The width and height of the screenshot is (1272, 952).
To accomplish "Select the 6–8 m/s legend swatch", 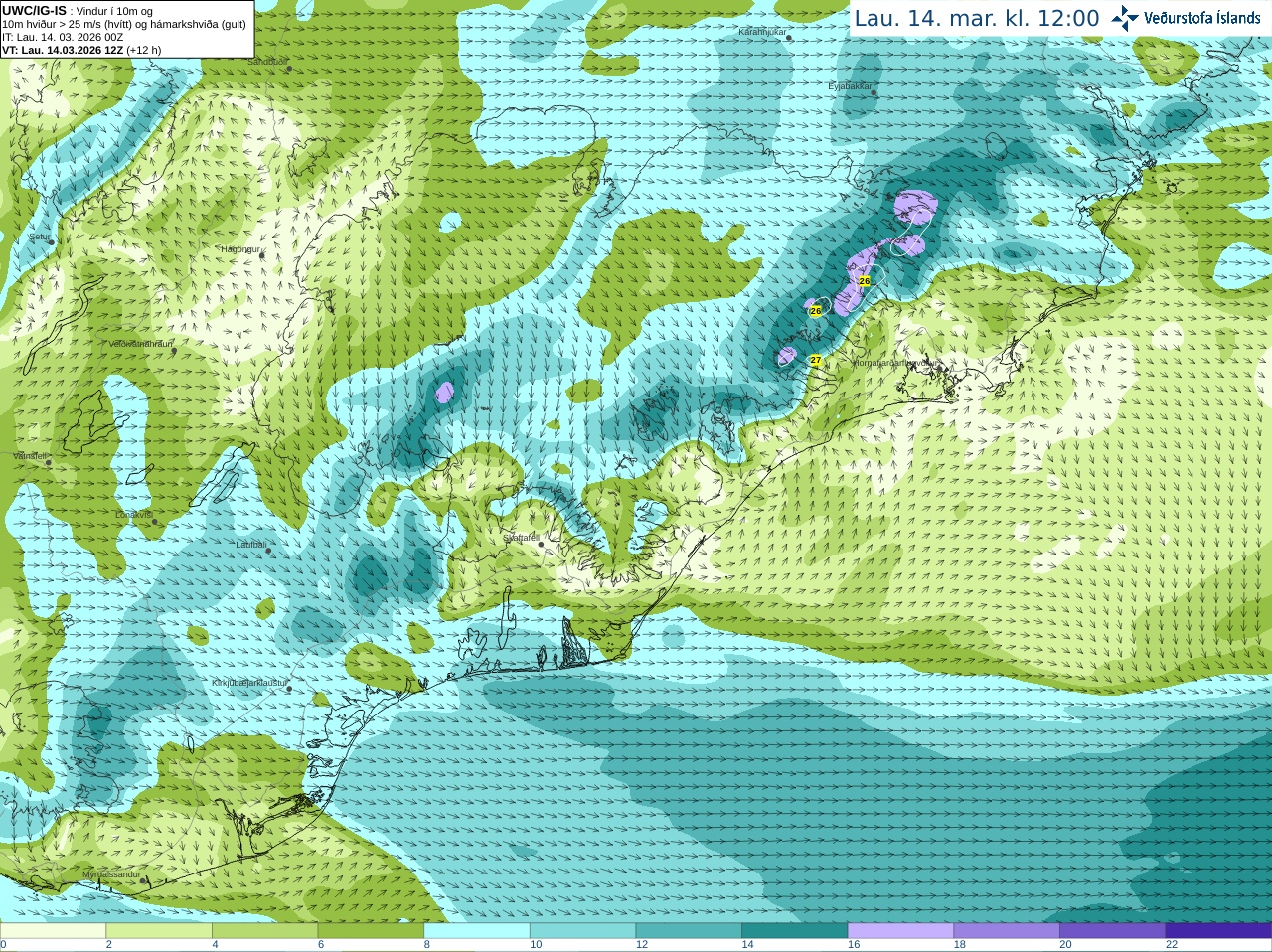I will click(371, 931).
